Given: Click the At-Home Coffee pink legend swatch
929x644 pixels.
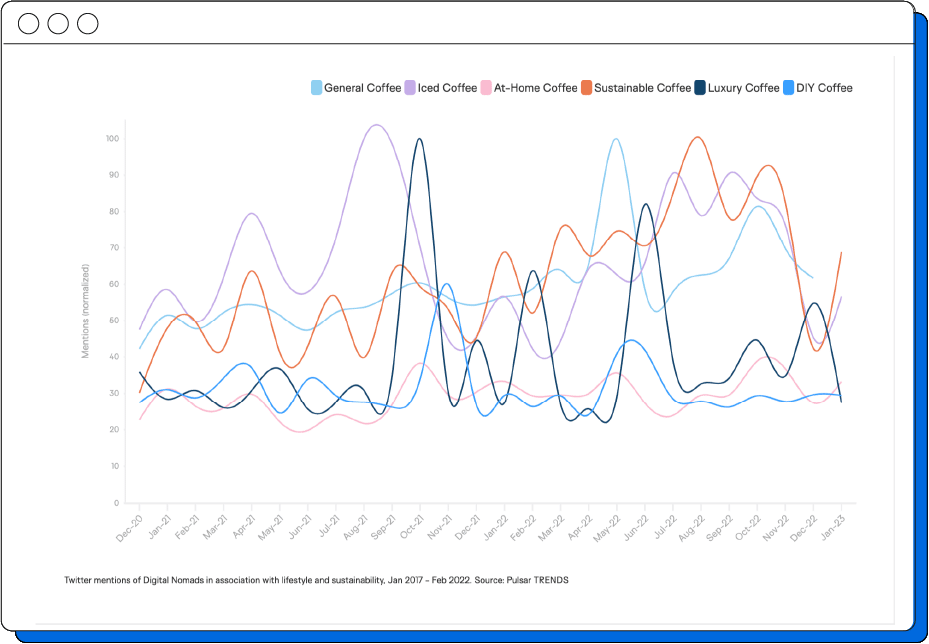Looking at the screenshot, I should click(486, 88).
